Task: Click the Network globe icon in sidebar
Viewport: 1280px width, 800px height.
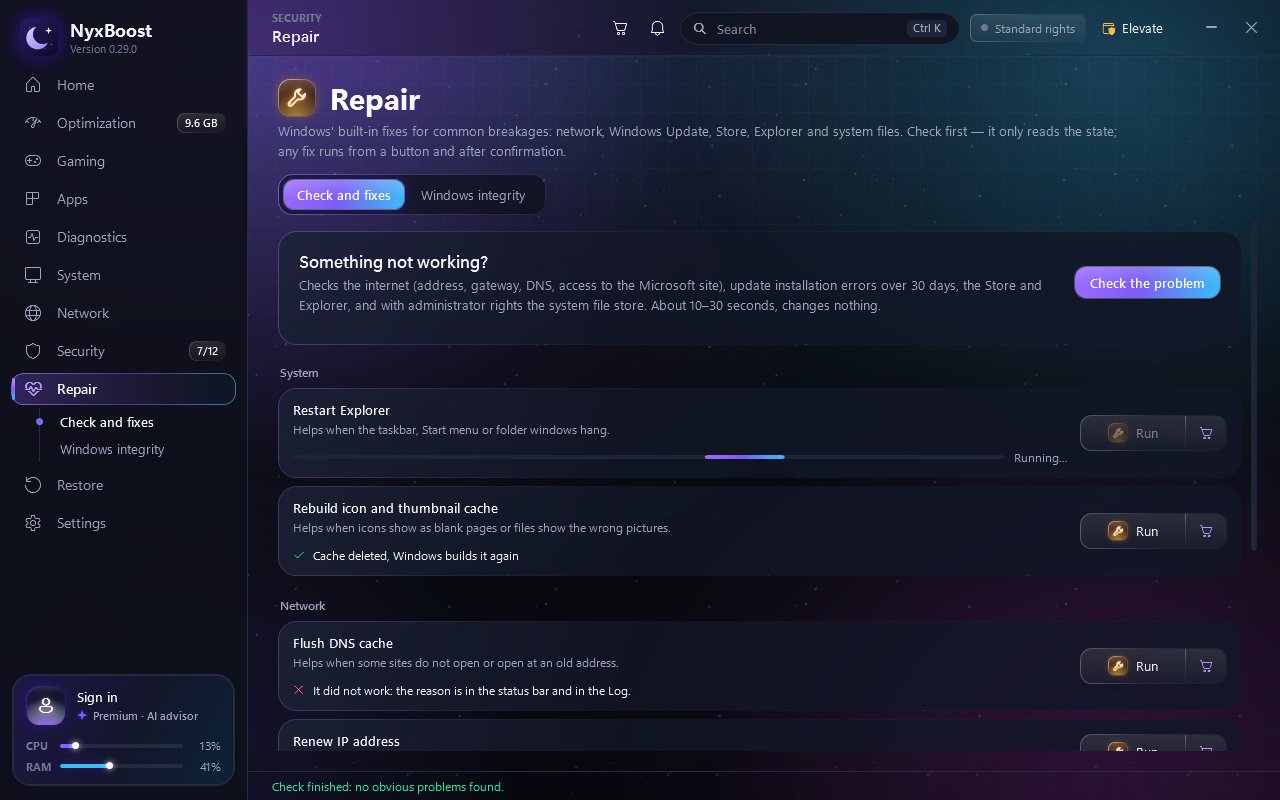Action: tap(33, 313)
